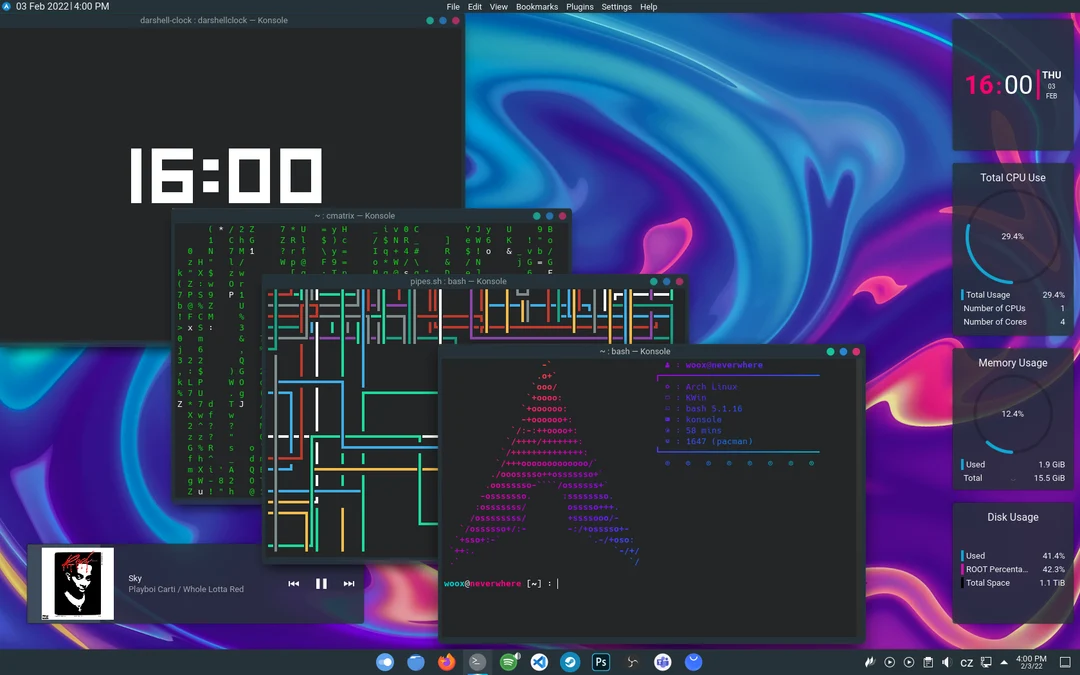
Task: Open Microsoft Teams from the dock
Action: [x=662, y=662]
